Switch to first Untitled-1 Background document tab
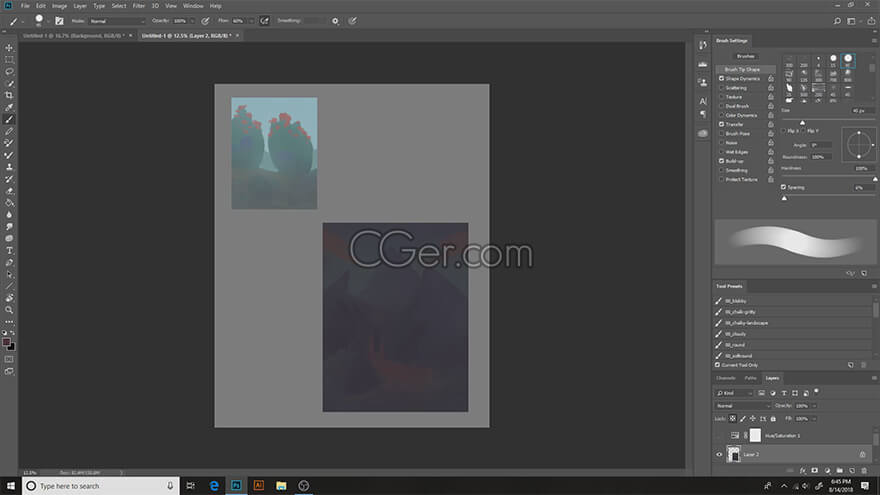This screenshot has width=880, height=495. click(x=73, y=35)
